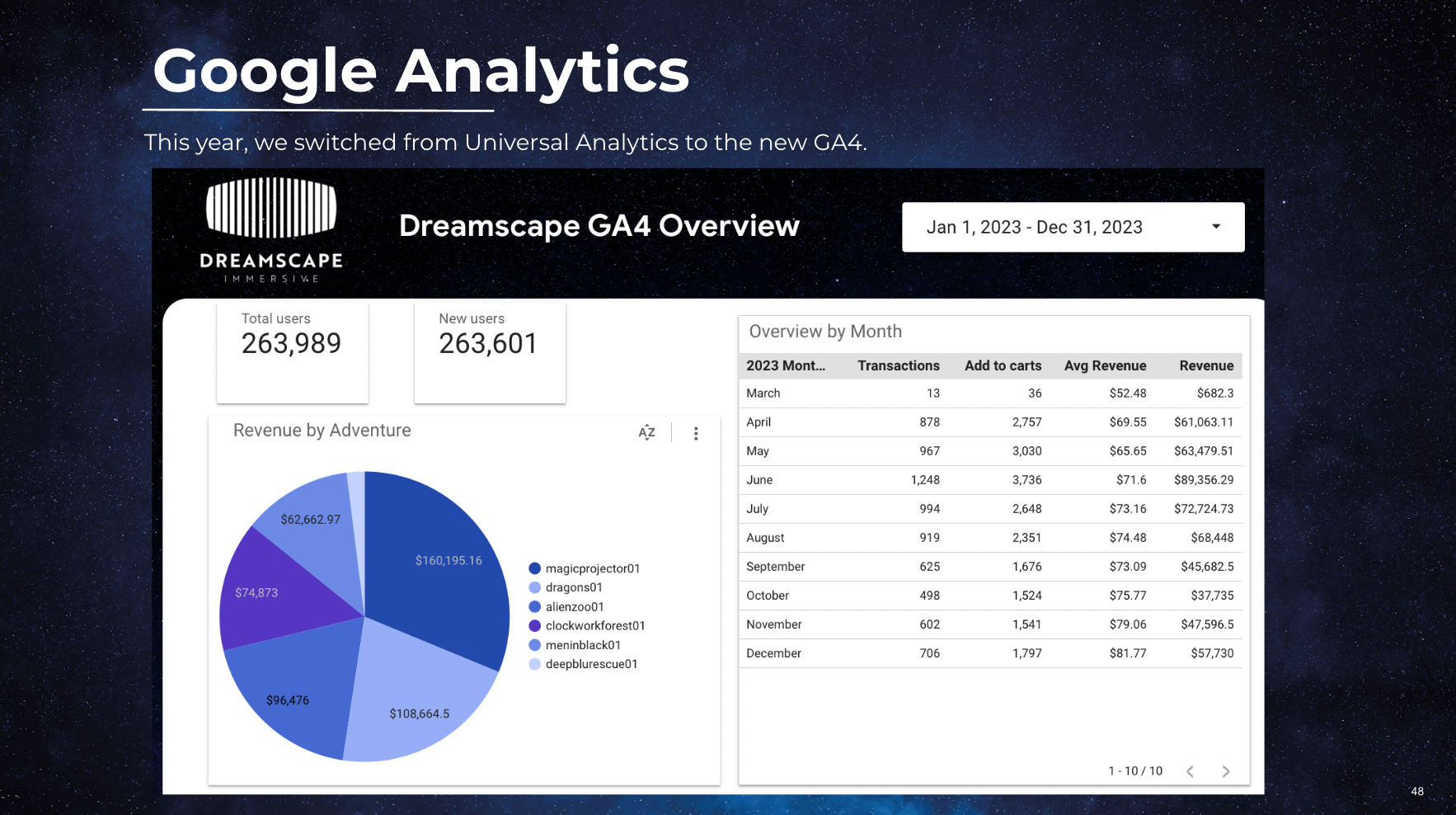The image size is (1456, 815).
Task: Click deepblurescue01 legend entry
Action: (583, 664)
